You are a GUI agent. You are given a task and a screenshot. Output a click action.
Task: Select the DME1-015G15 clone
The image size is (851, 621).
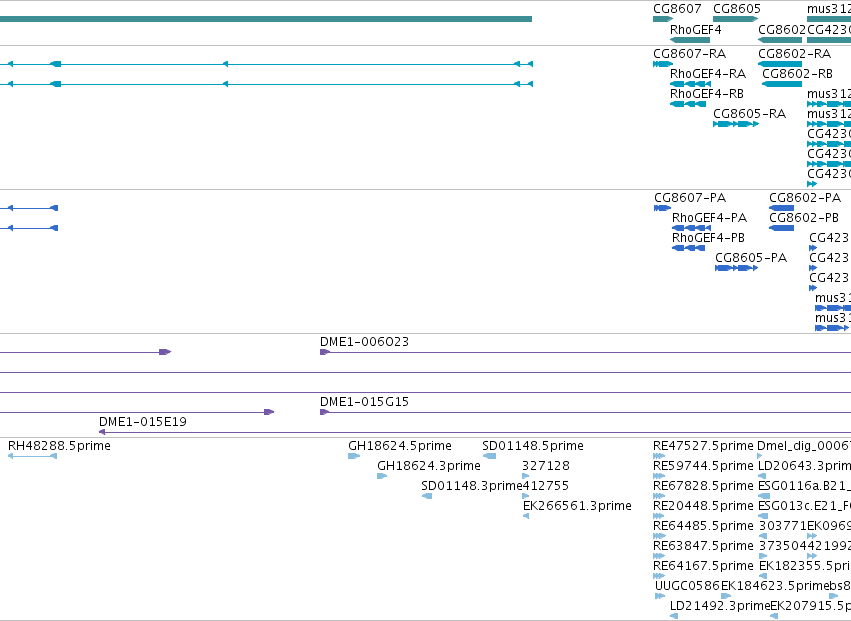coord(364,402)
